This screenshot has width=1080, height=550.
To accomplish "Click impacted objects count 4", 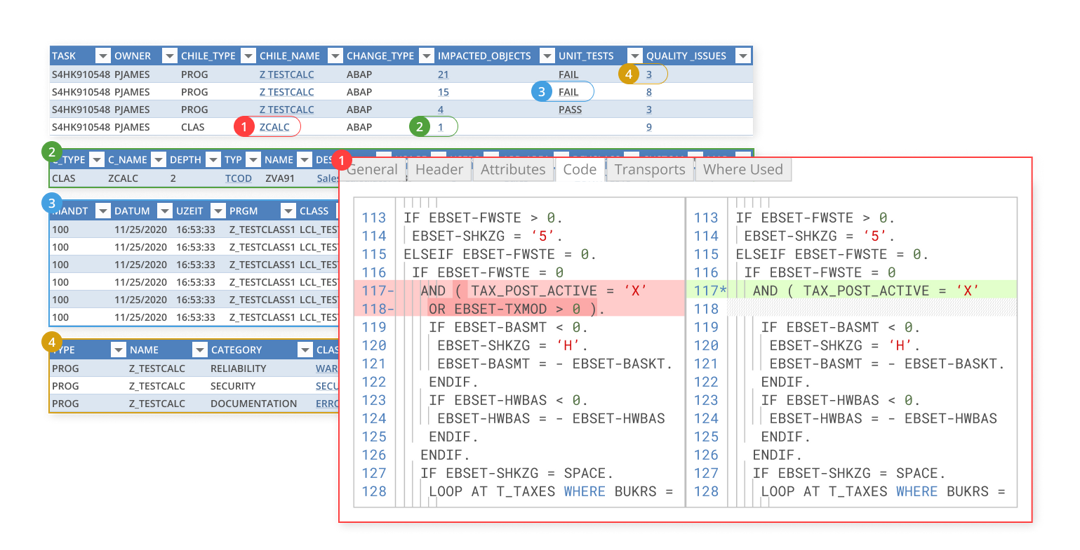I will point(441,109).
